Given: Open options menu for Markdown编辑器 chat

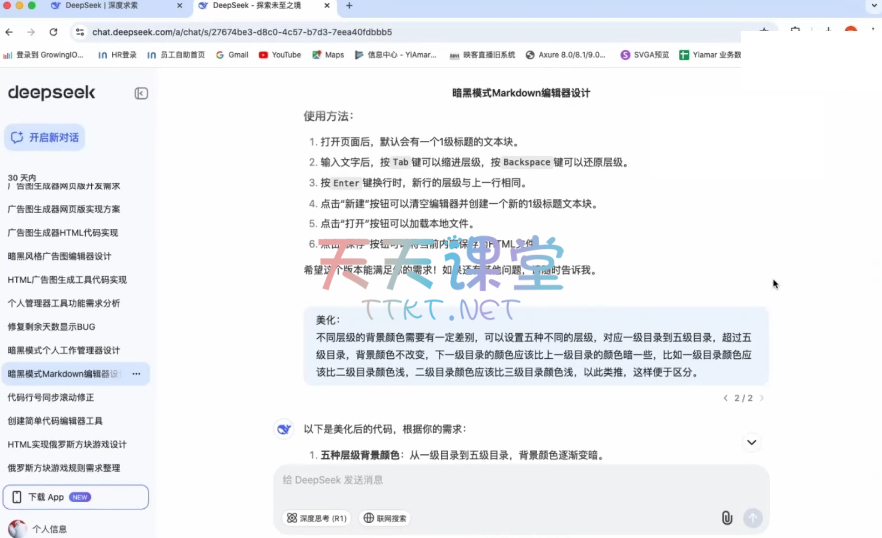Looking at the screenshot, I should [x=136, y=374].
